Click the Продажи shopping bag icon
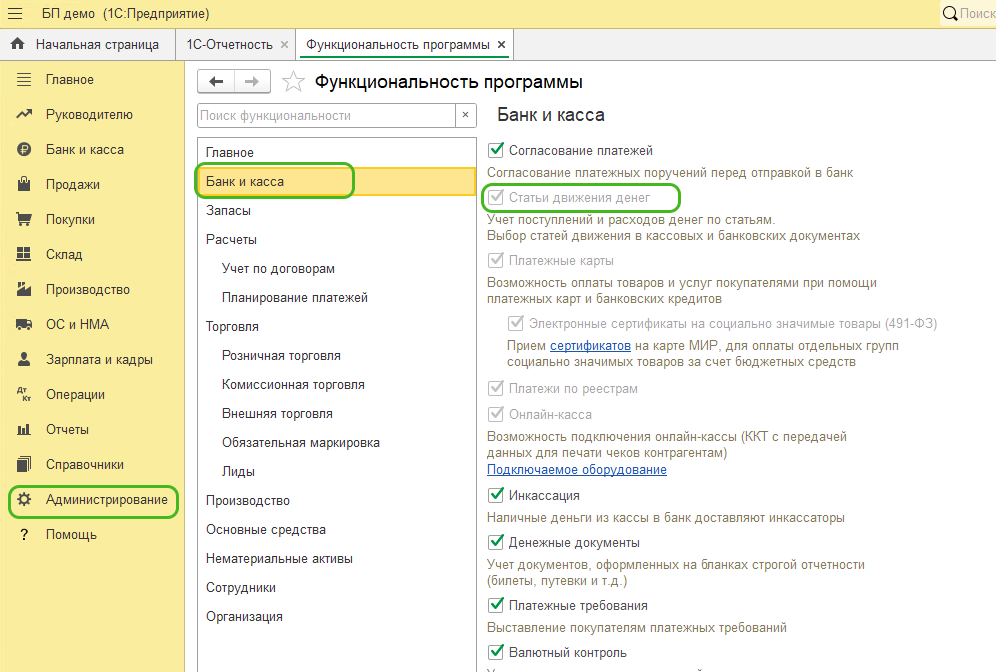 pos(25,185)
